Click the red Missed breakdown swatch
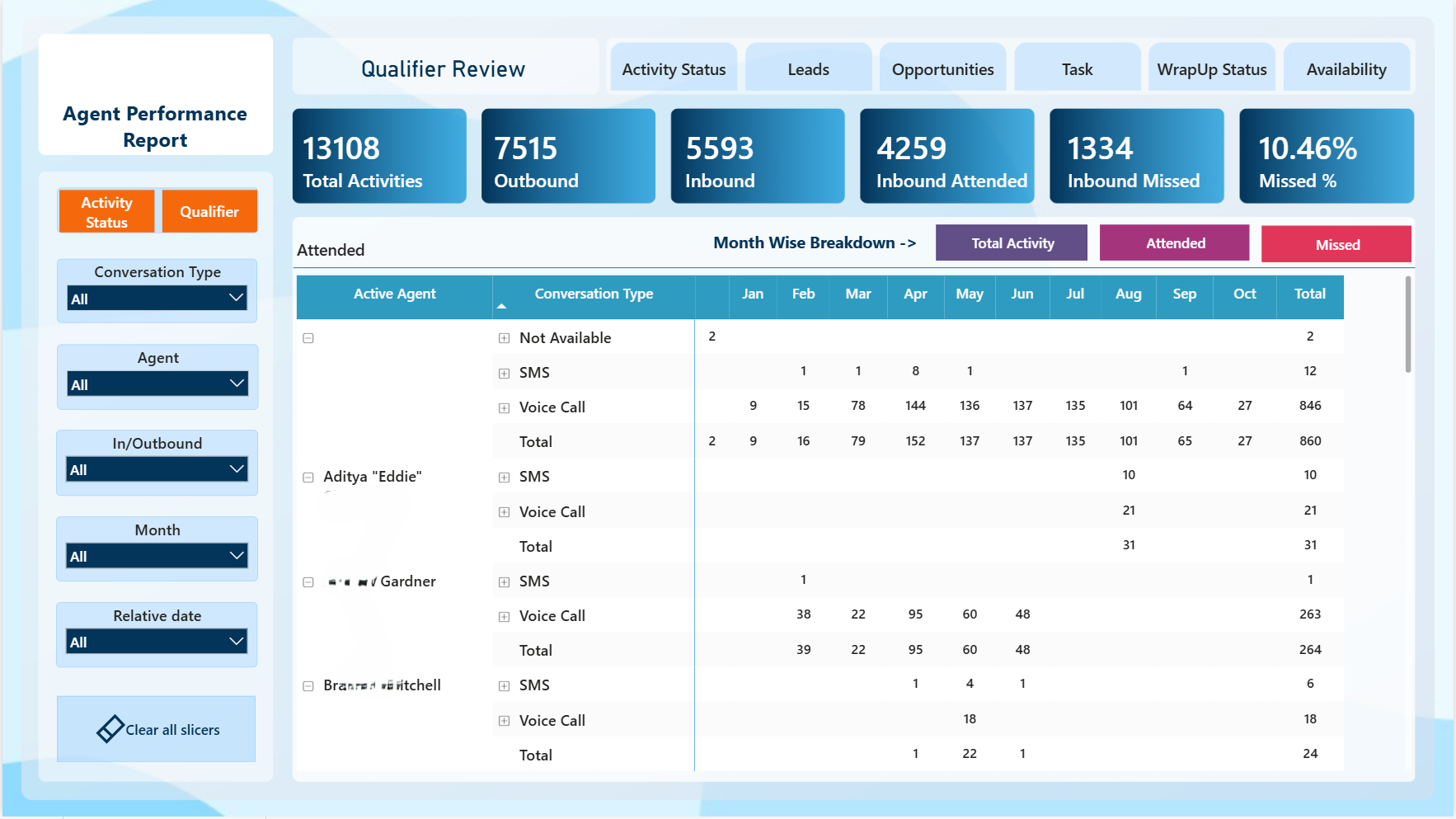1456x819 pixels. 1336,244
